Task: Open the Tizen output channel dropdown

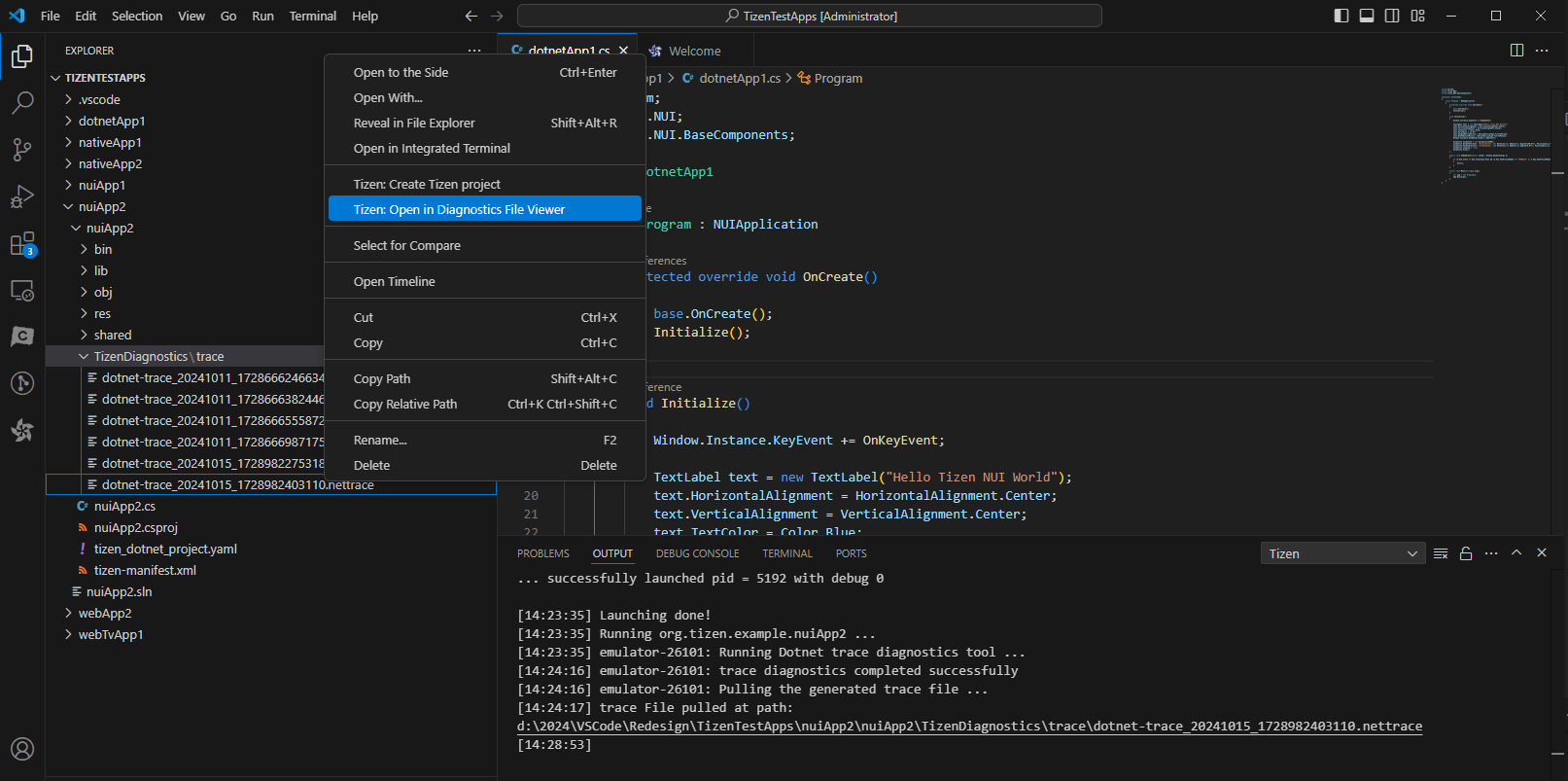Action: 1342,553
